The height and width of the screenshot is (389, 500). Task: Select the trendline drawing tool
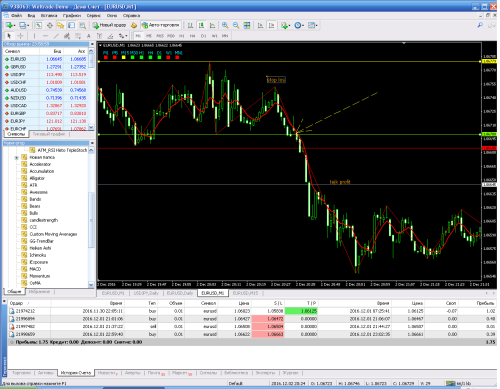(x=56, y=36)
